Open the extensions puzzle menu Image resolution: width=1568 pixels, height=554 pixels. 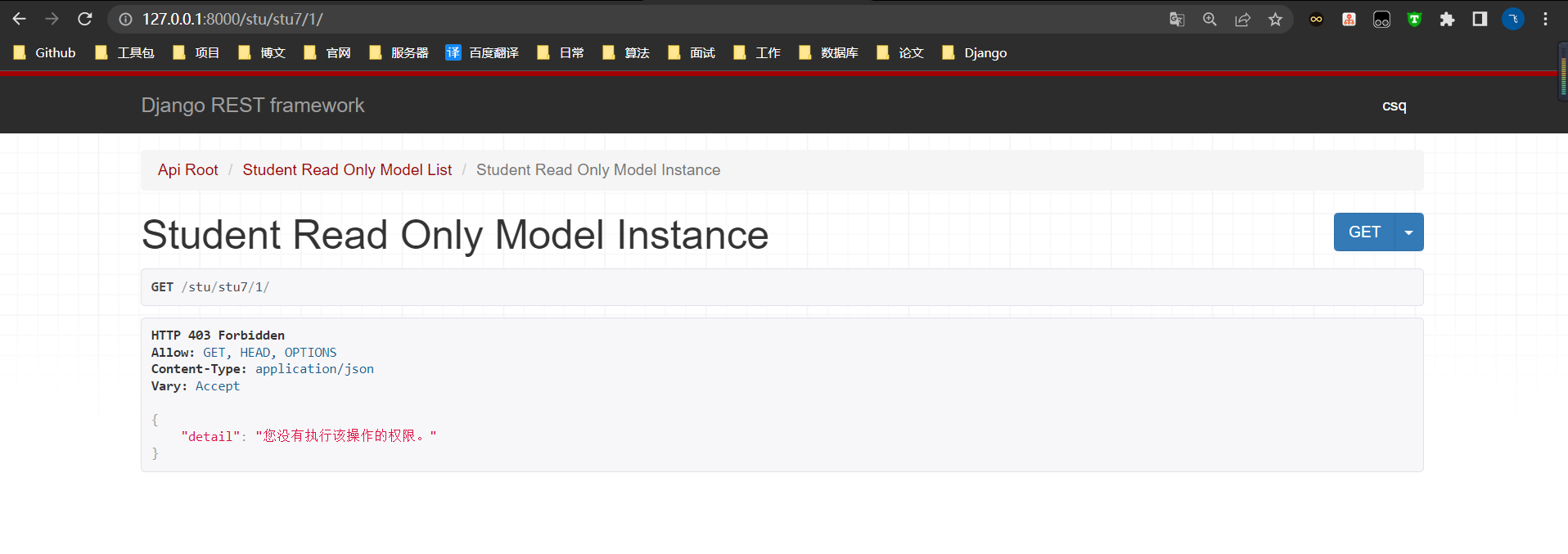1447,19
